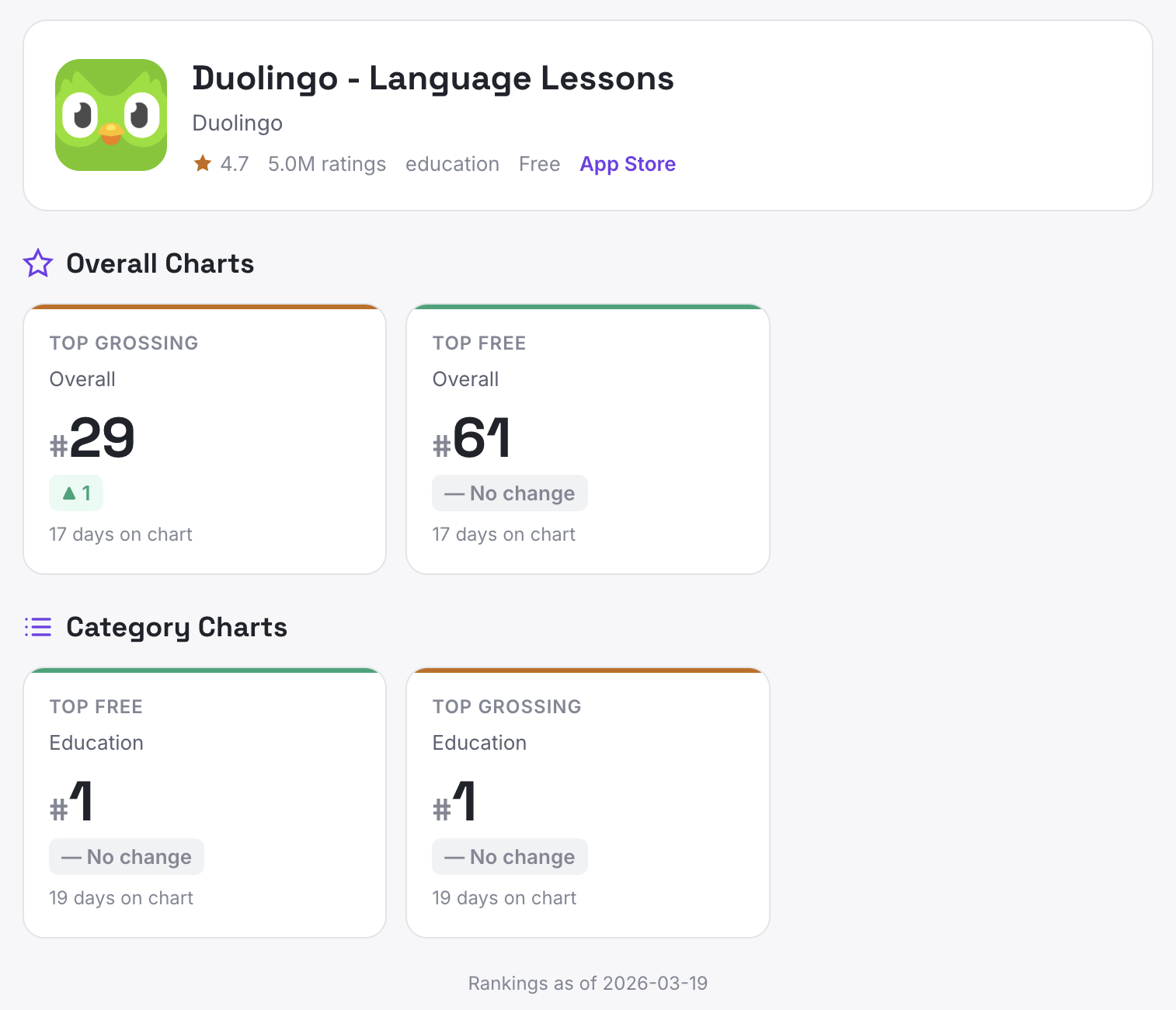The height and width of the screenshot is (1010, 1176).
Task: Click '19 days on chart' in Top Free Education
Action: 121,898
